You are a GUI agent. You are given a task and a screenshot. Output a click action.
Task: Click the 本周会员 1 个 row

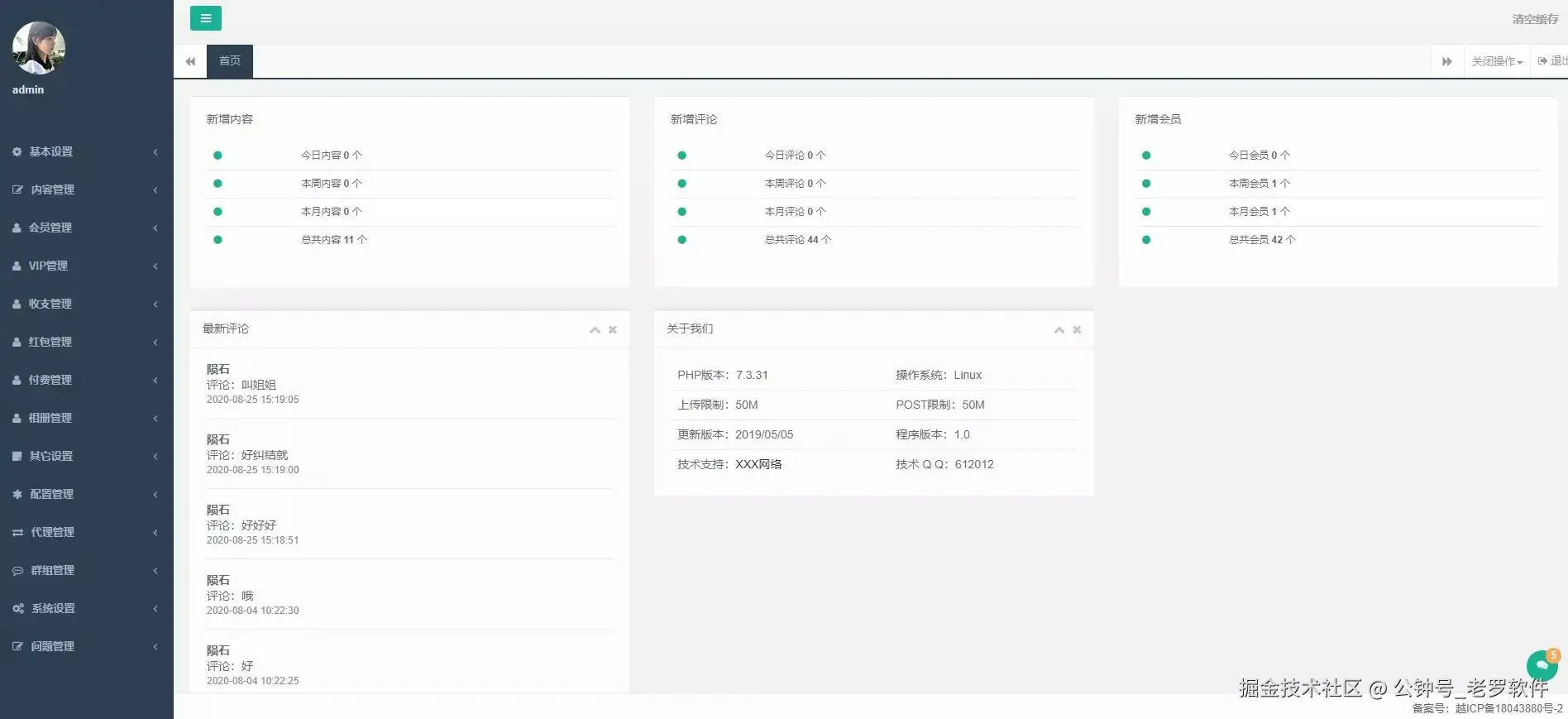point(1338,184)
